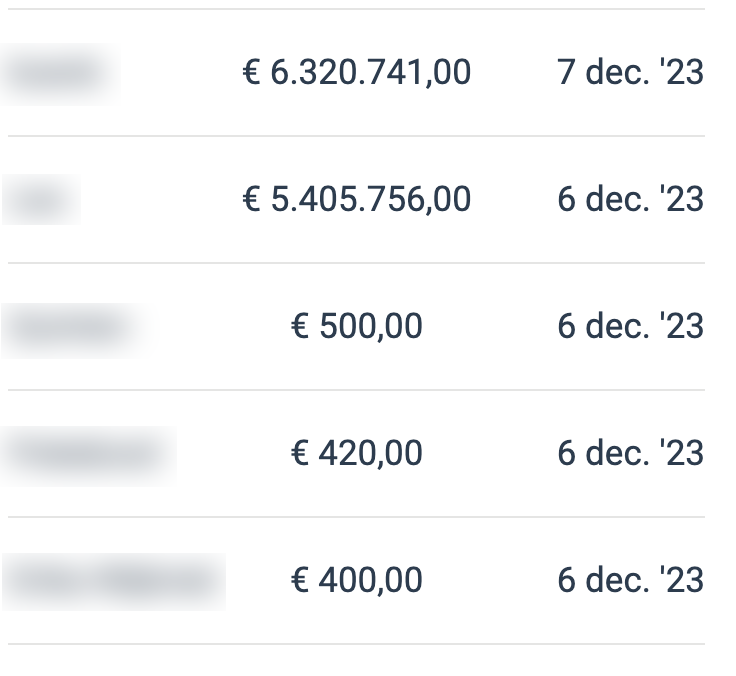The width and height of the screenshot is (736, 676).
Task: Click the date next to € 500,00
Action: click(x=630, y=327)
